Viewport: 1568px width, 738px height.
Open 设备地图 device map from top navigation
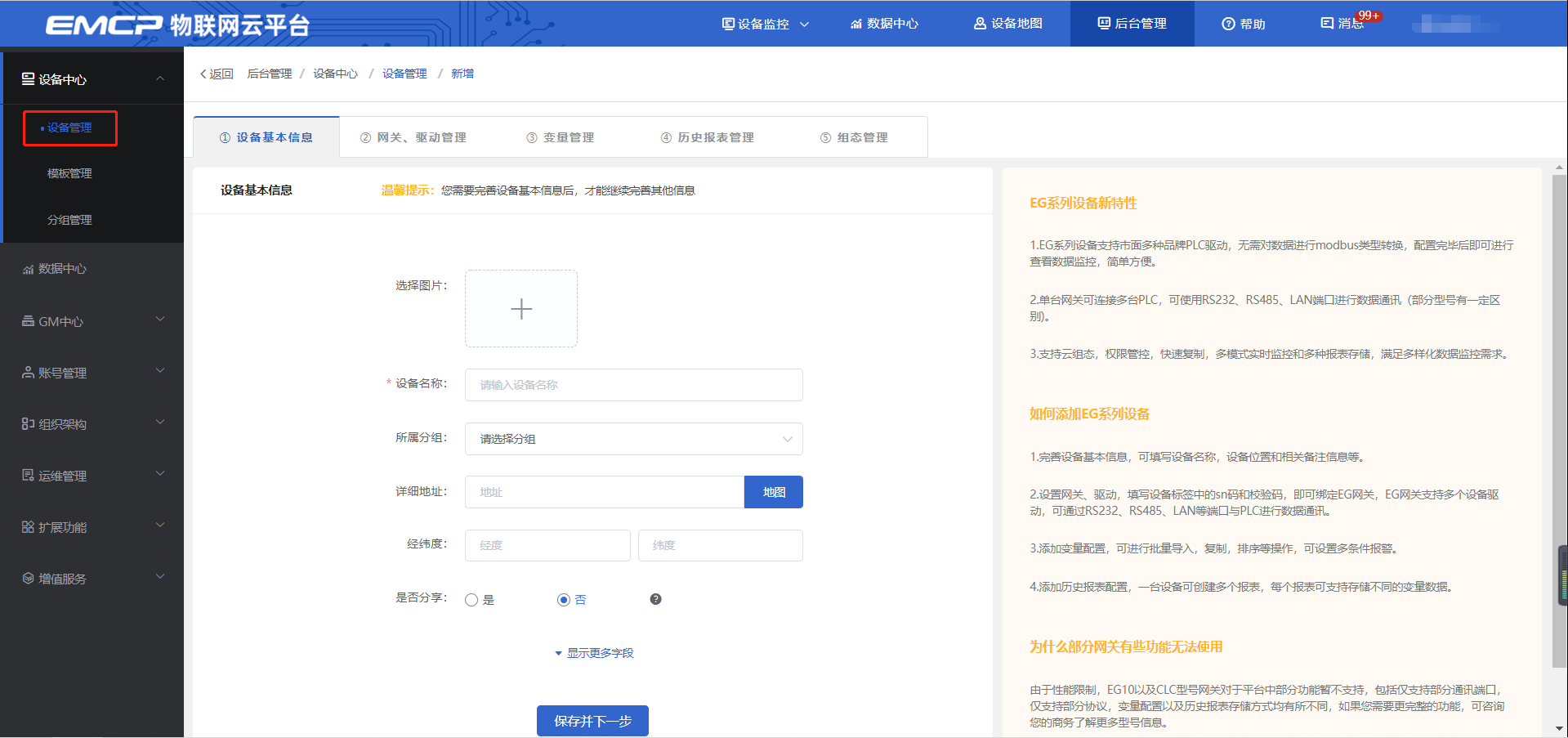click(x=979, y=24)
